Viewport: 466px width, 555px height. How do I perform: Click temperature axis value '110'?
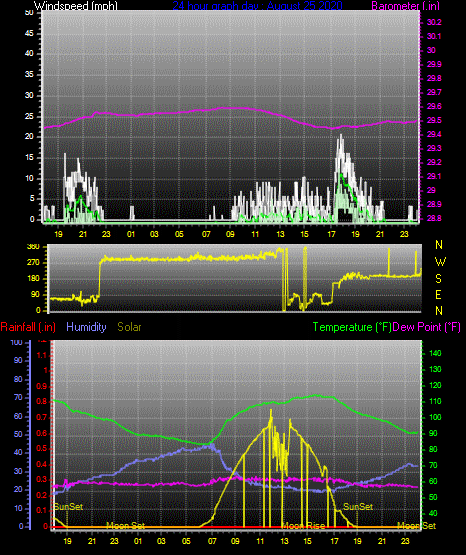(x=435, y=401)
